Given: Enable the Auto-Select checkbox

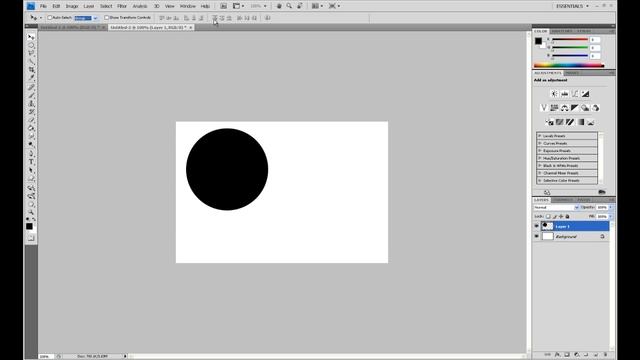Looking at the screenshot, I should 50,18.
